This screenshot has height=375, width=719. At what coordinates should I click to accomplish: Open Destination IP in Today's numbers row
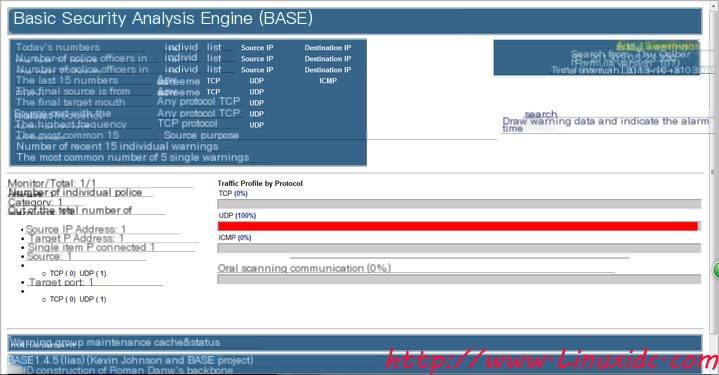click(x=328, y=48)
